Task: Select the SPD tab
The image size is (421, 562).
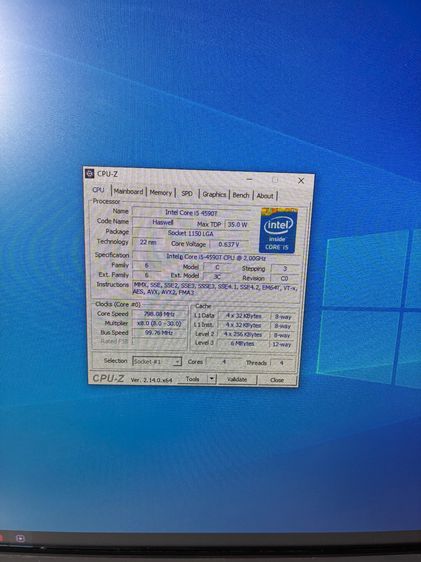Action: [x=187, y=194]
